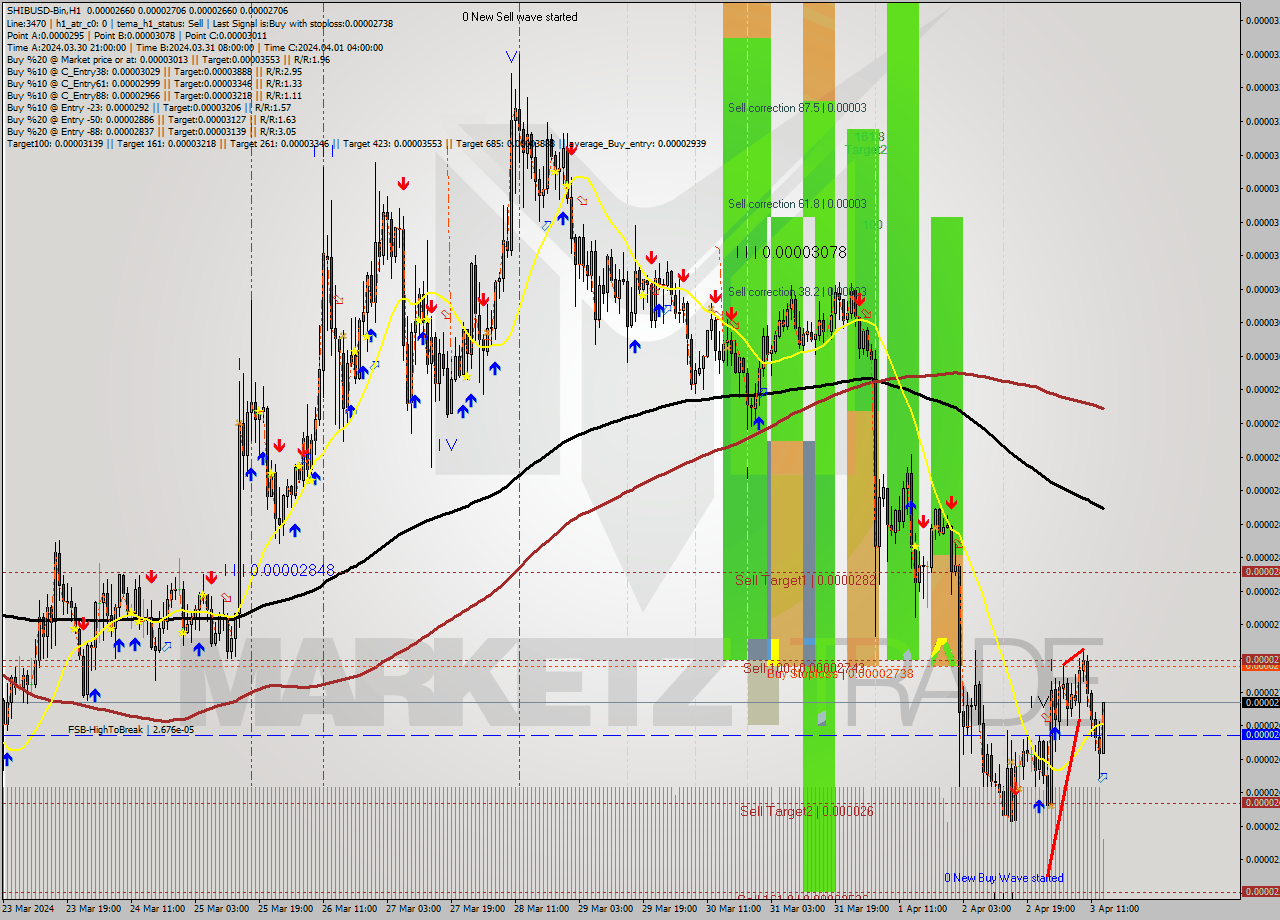Click the blue 'V' wave label at chart peak
The width and height of the screenshot is (1280, 920).
pos(512,57)
